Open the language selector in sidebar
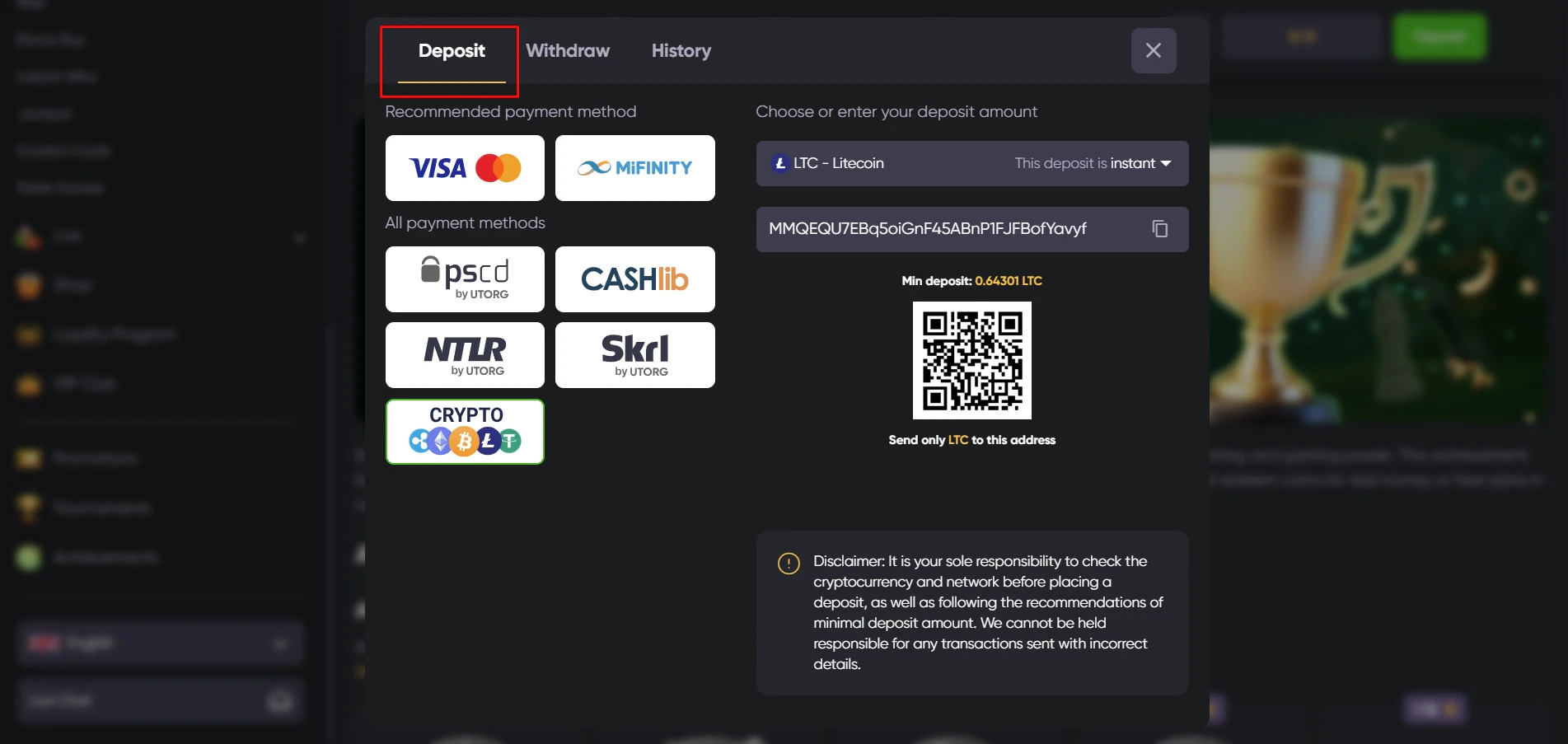Image resolution: width=1568 pixels, height=744 pixels. (161, 643)
